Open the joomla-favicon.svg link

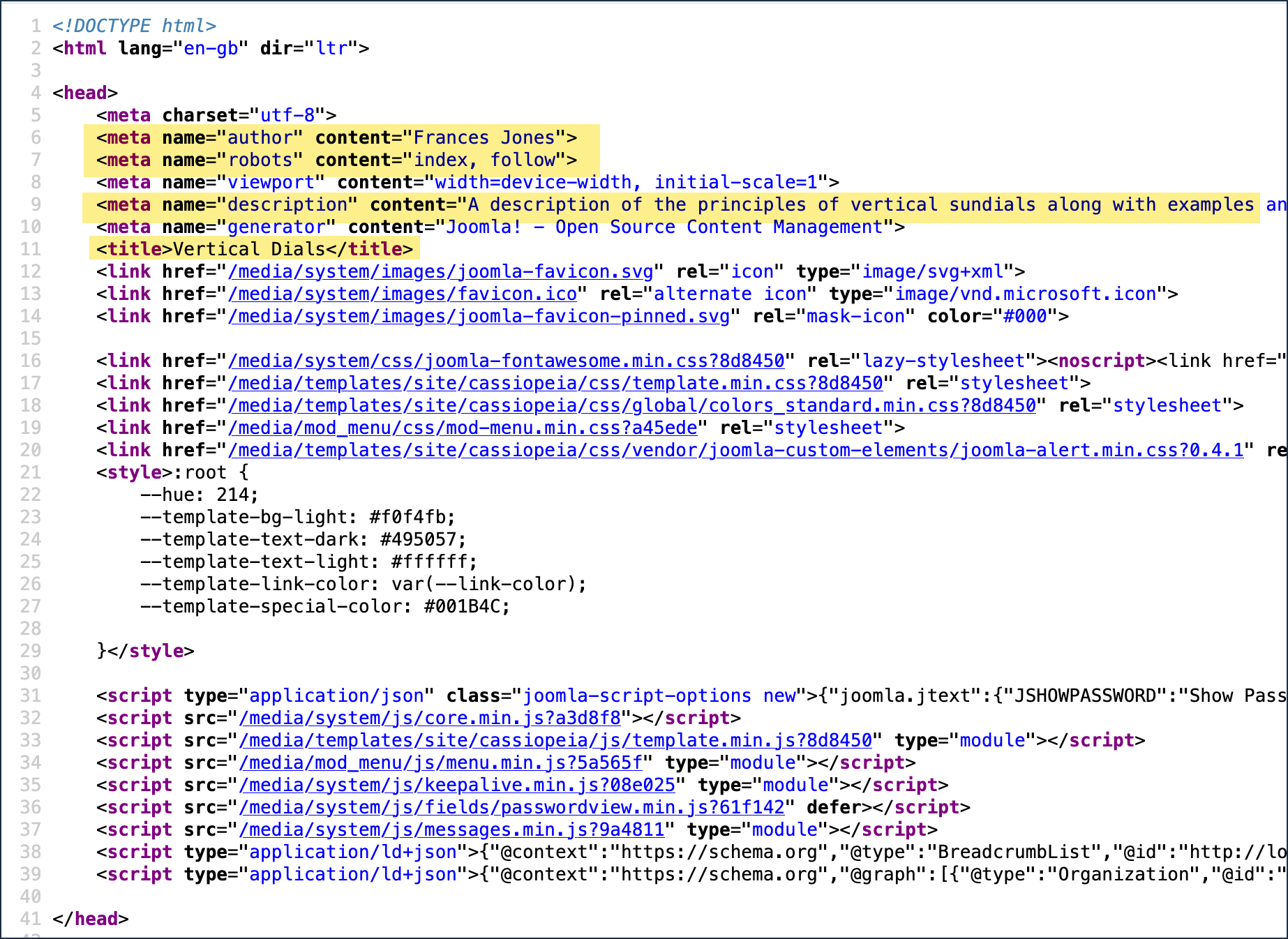click(x=441, y=271)
